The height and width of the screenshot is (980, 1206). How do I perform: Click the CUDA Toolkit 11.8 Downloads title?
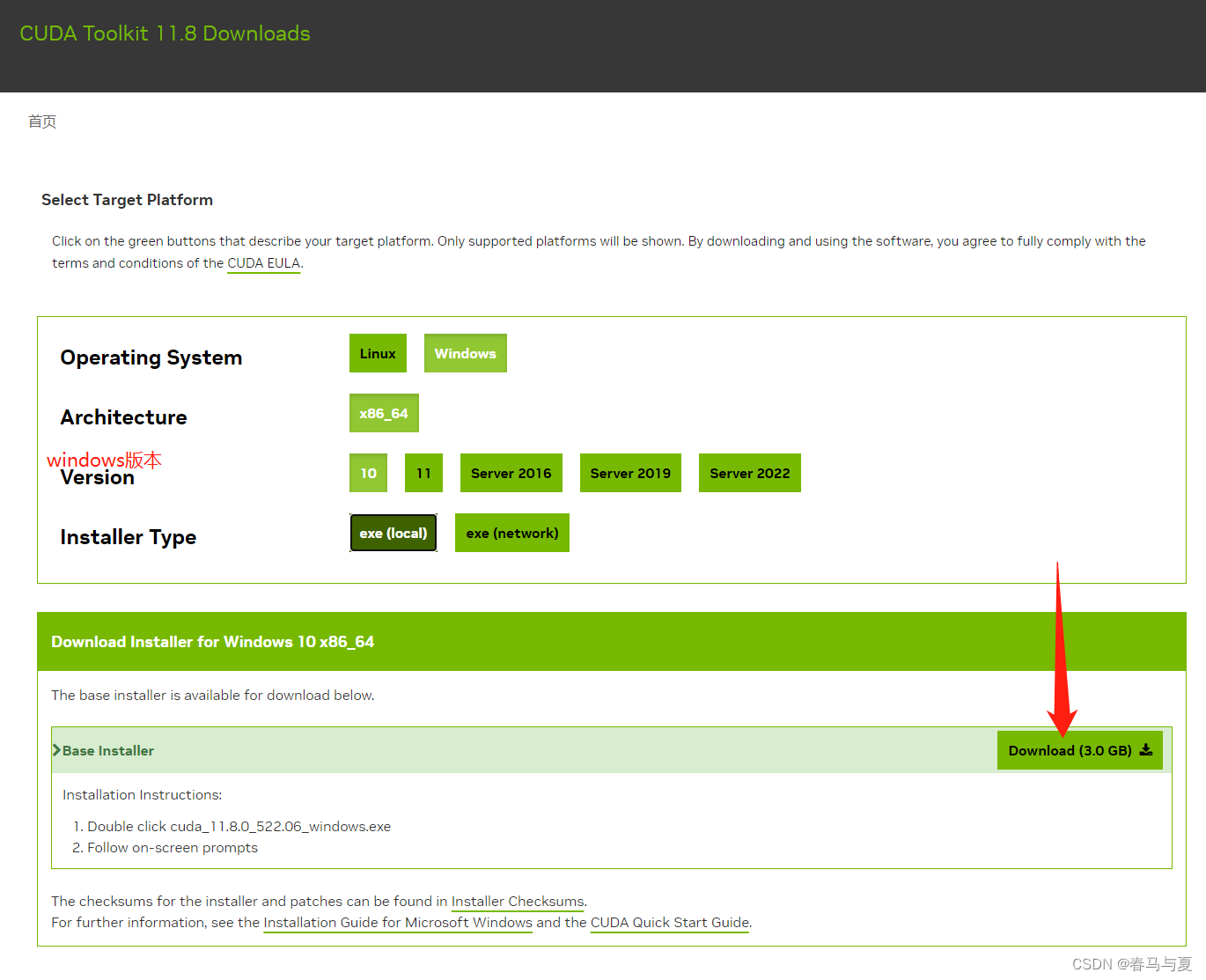coord(165,33)
